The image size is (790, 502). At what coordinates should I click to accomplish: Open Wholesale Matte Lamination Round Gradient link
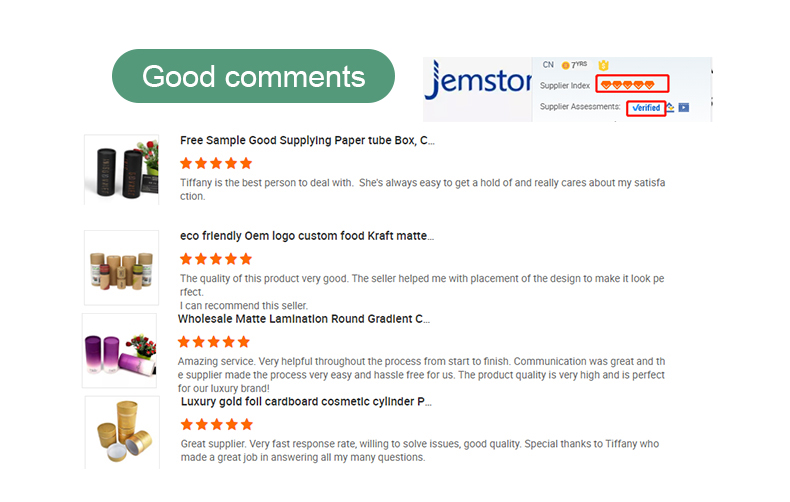[304, 319]
